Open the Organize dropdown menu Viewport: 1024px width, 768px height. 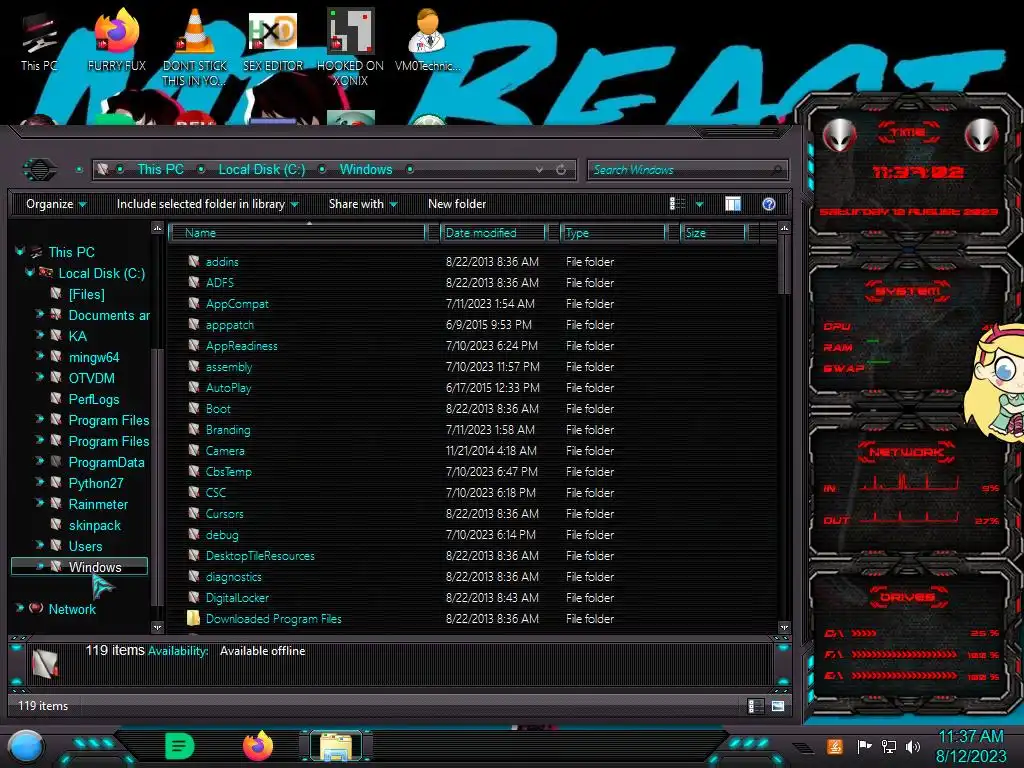tap(56, 204)
